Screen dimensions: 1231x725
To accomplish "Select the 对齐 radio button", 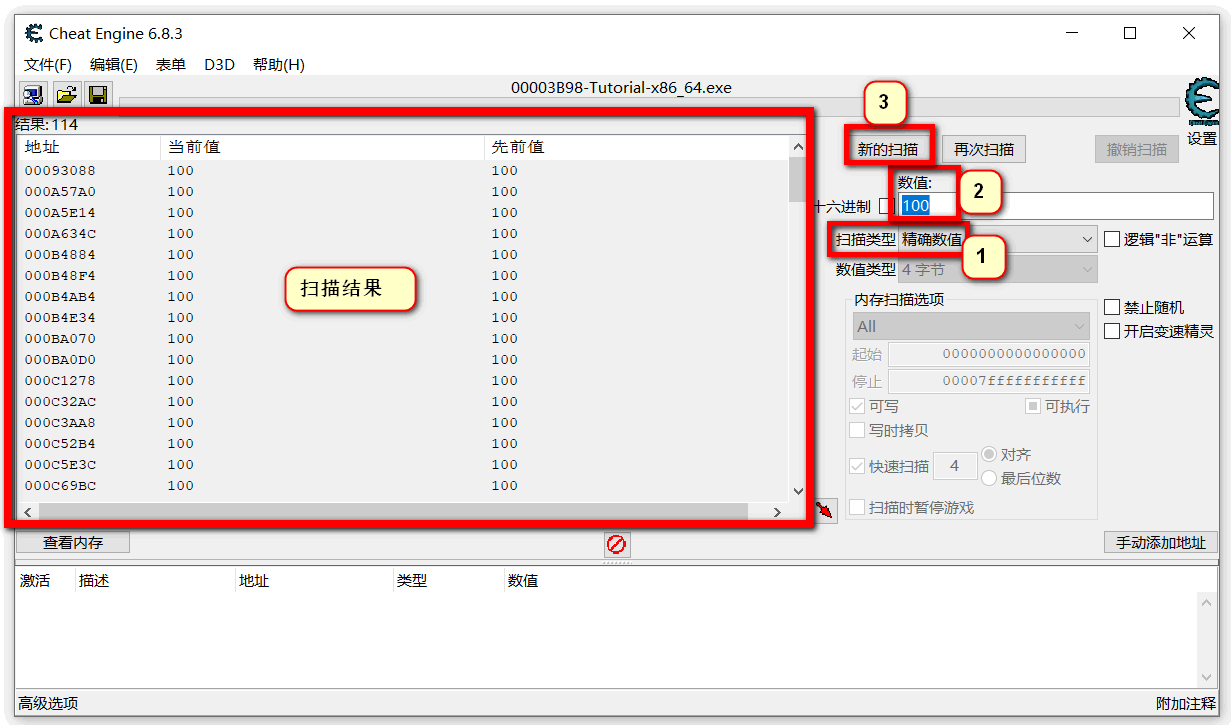I will click(988, 454).
